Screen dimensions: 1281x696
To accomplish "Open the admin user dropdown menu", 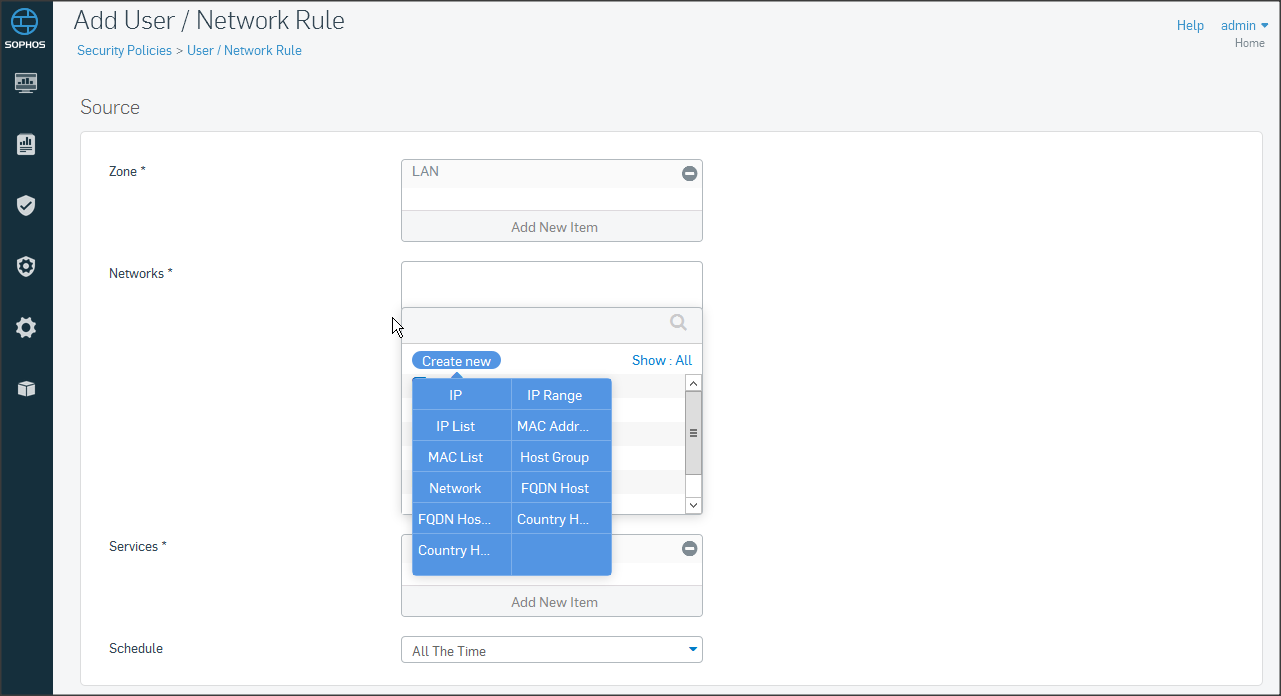I will click(1244, 26).
